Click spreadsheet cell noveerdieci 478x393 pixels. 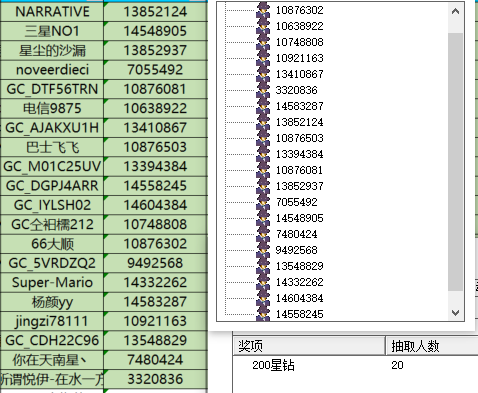tap(52, 70)
